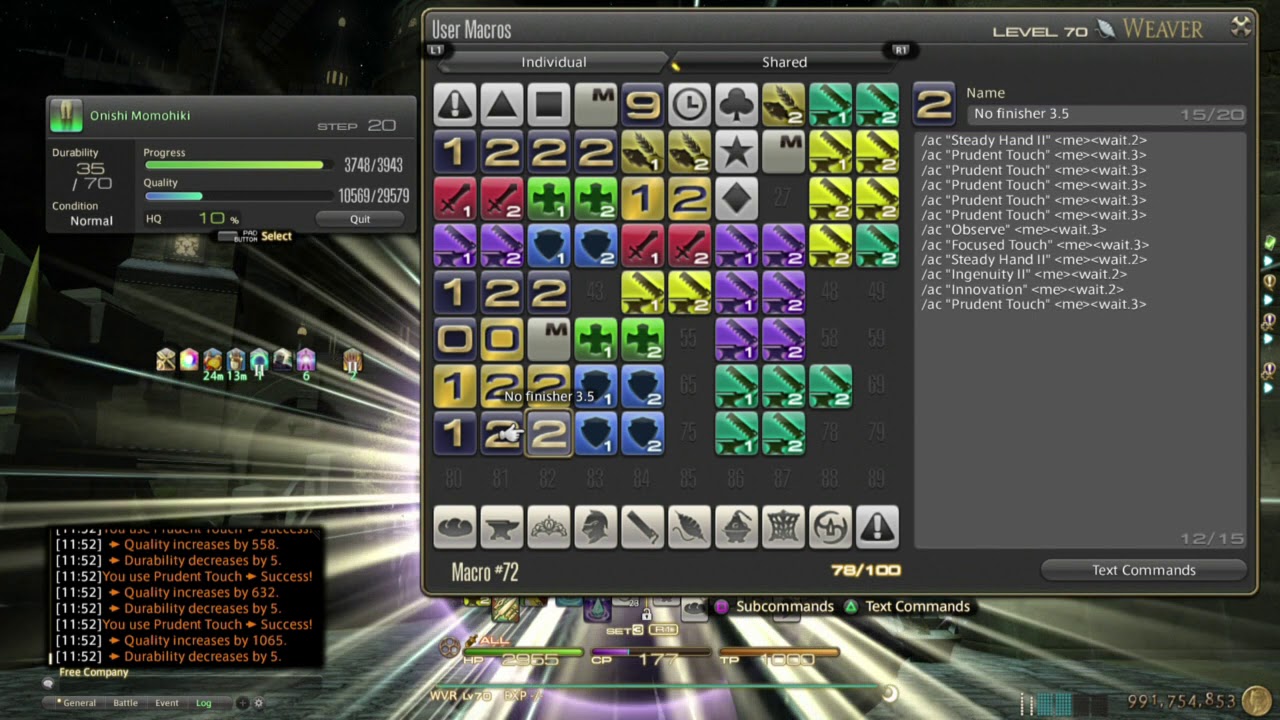Open the Event chat tab

[167, 703]
